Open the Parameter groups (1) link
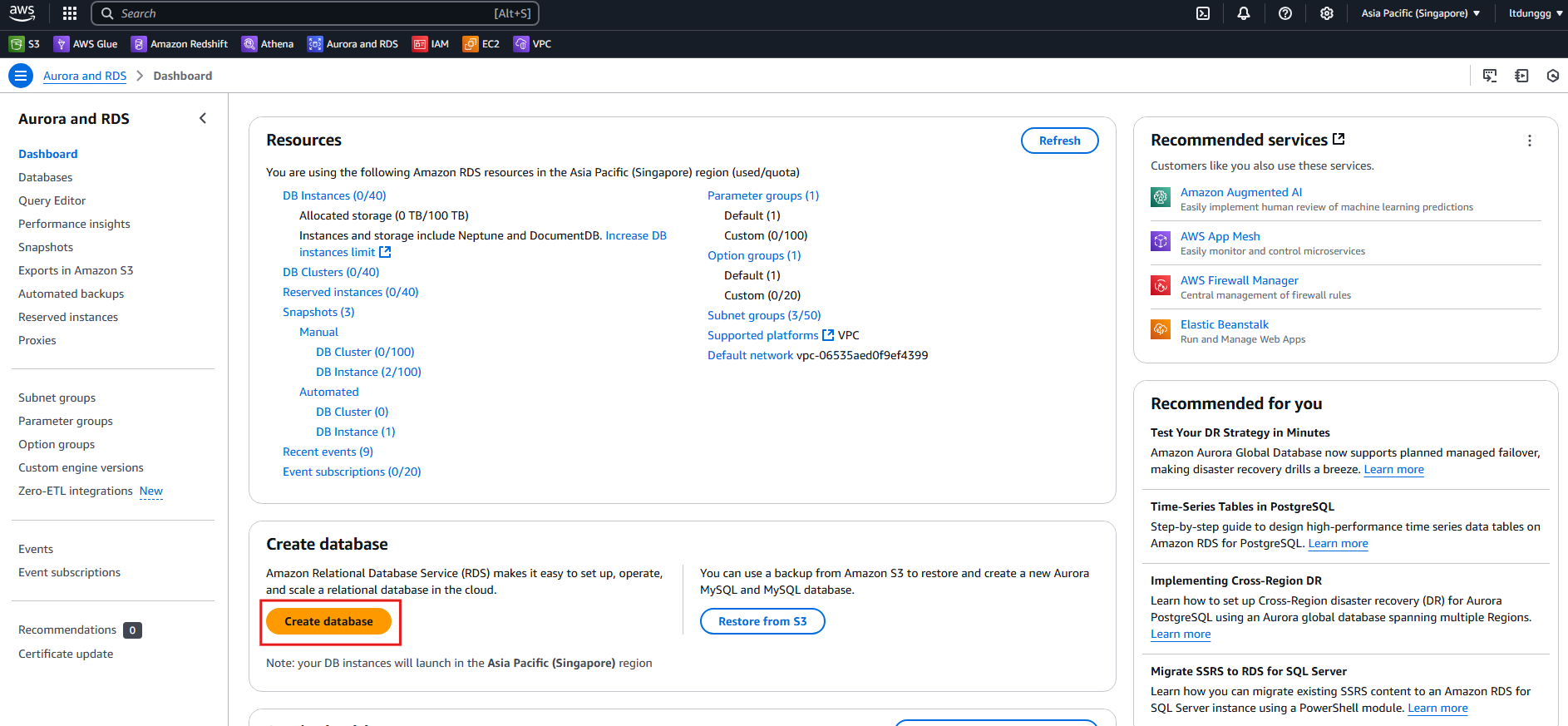Image resolution: width=1568 pixels, height=726 pixels. [x=763, y=195]
